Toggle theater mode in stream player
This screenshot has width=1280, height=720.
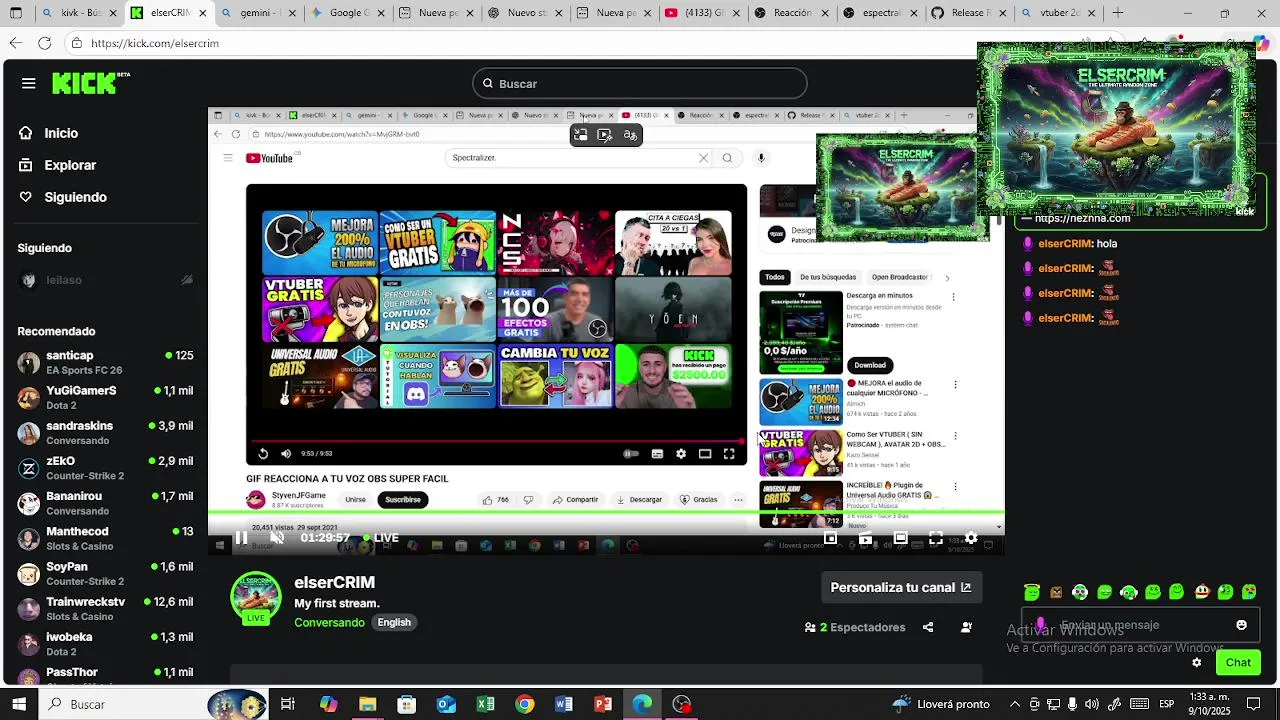(x=900, y=538)
